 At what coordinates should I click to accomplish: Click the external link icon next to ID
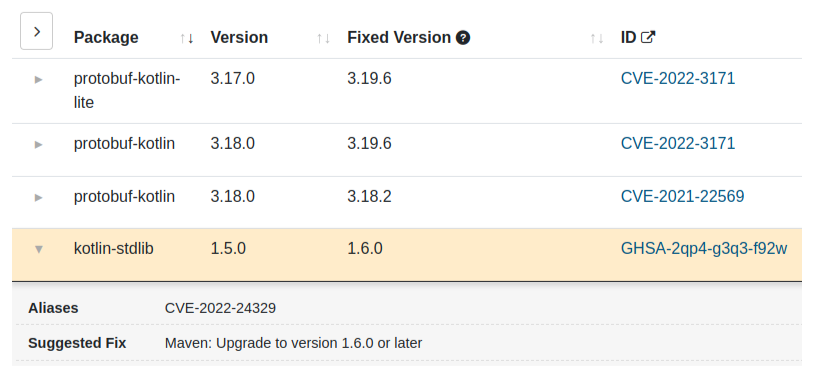pos(648,37)
